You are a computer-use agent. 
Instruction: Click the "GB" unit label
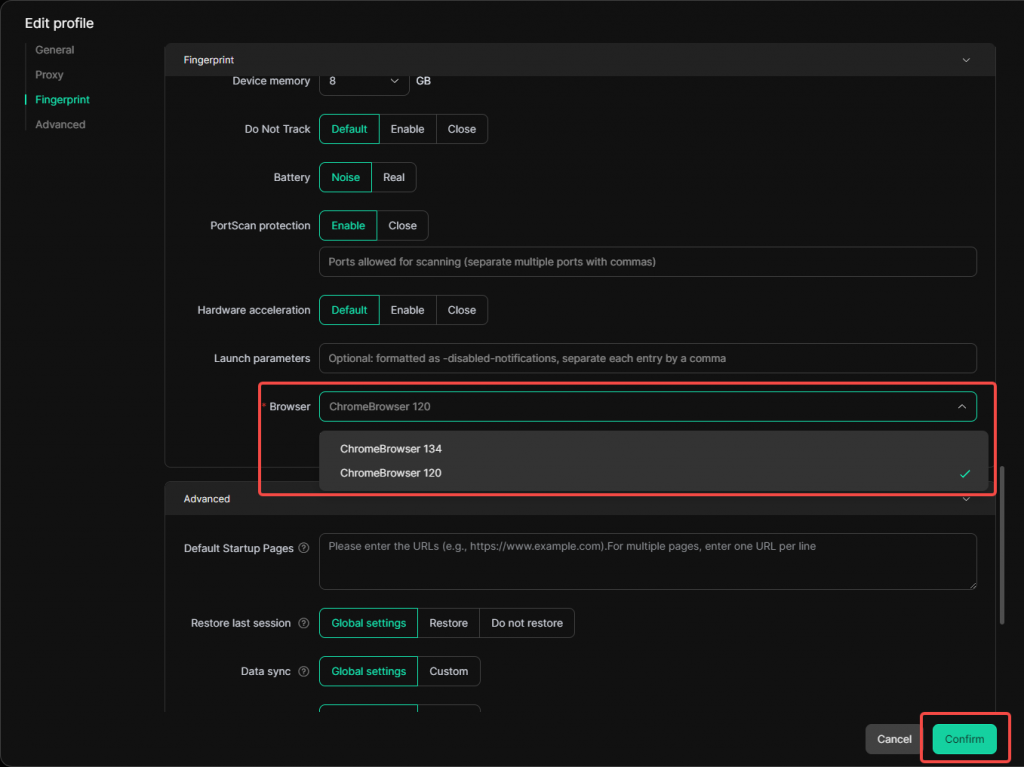click(x=423, y=81)
